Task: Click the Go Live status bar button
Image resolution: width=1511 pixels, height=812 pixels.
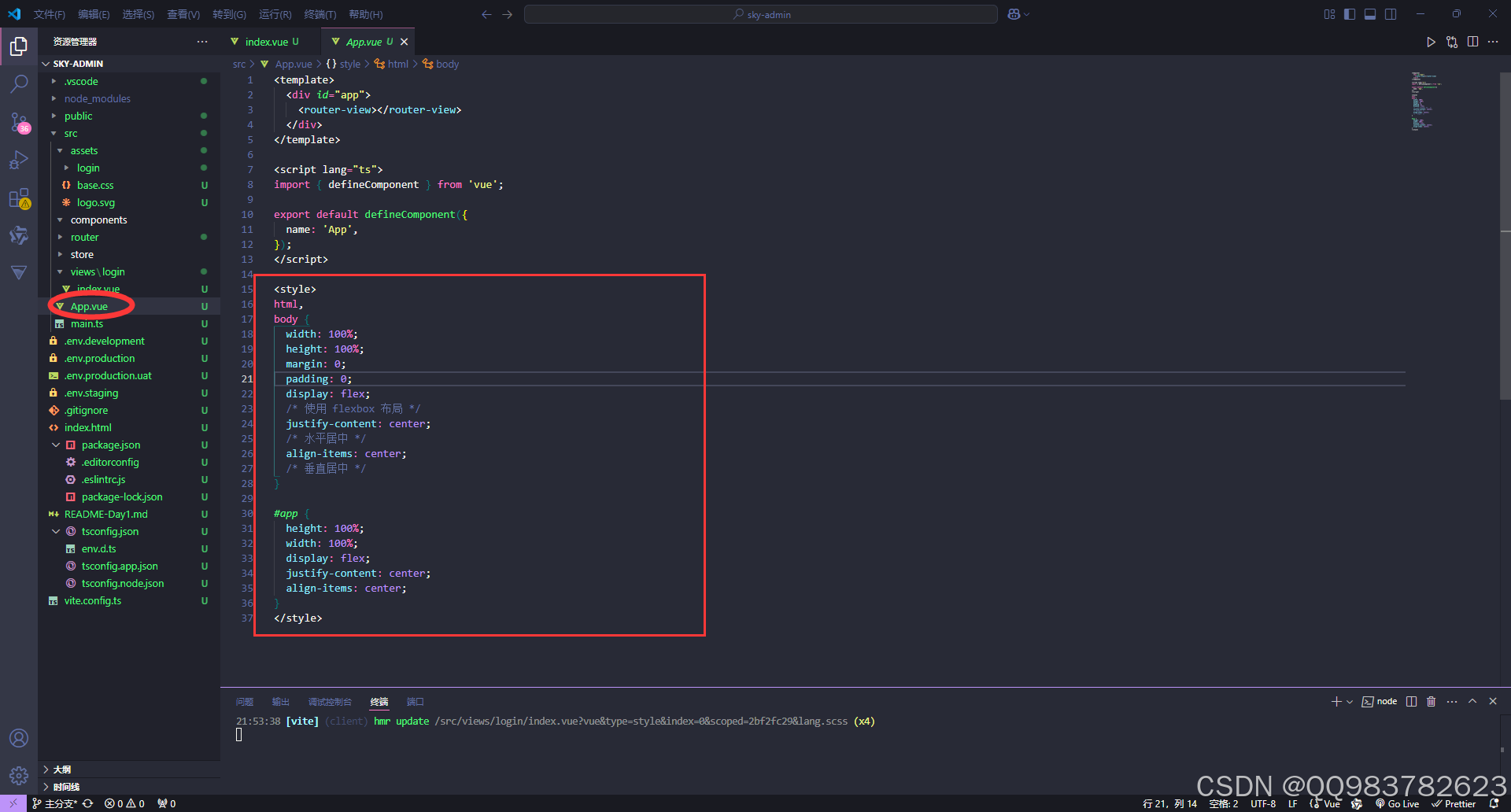Action: click(x=1397, y=803)
